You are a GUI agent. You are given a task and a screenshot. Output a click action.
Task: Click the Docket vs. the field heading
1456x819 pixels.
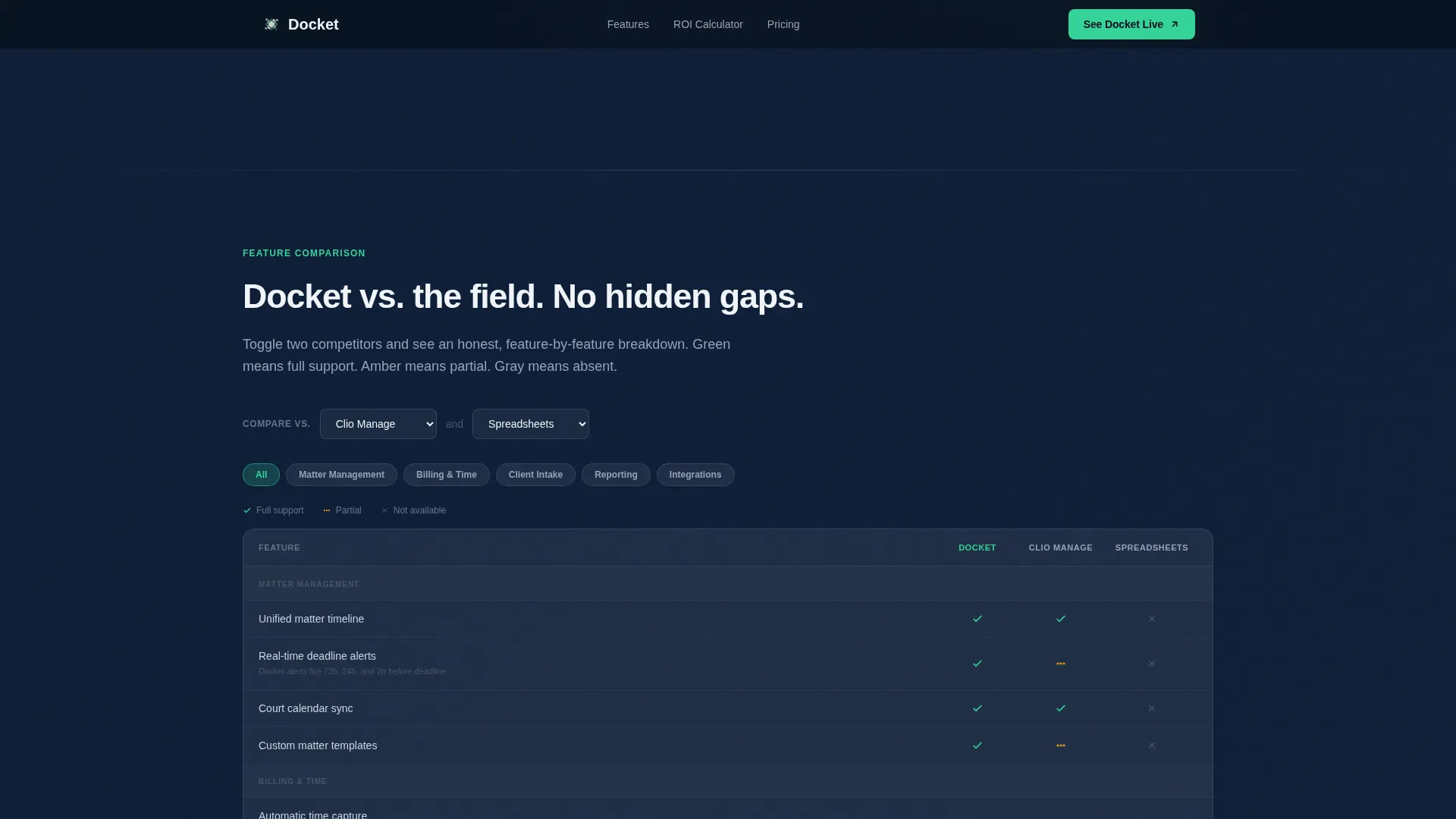[523, 297]
